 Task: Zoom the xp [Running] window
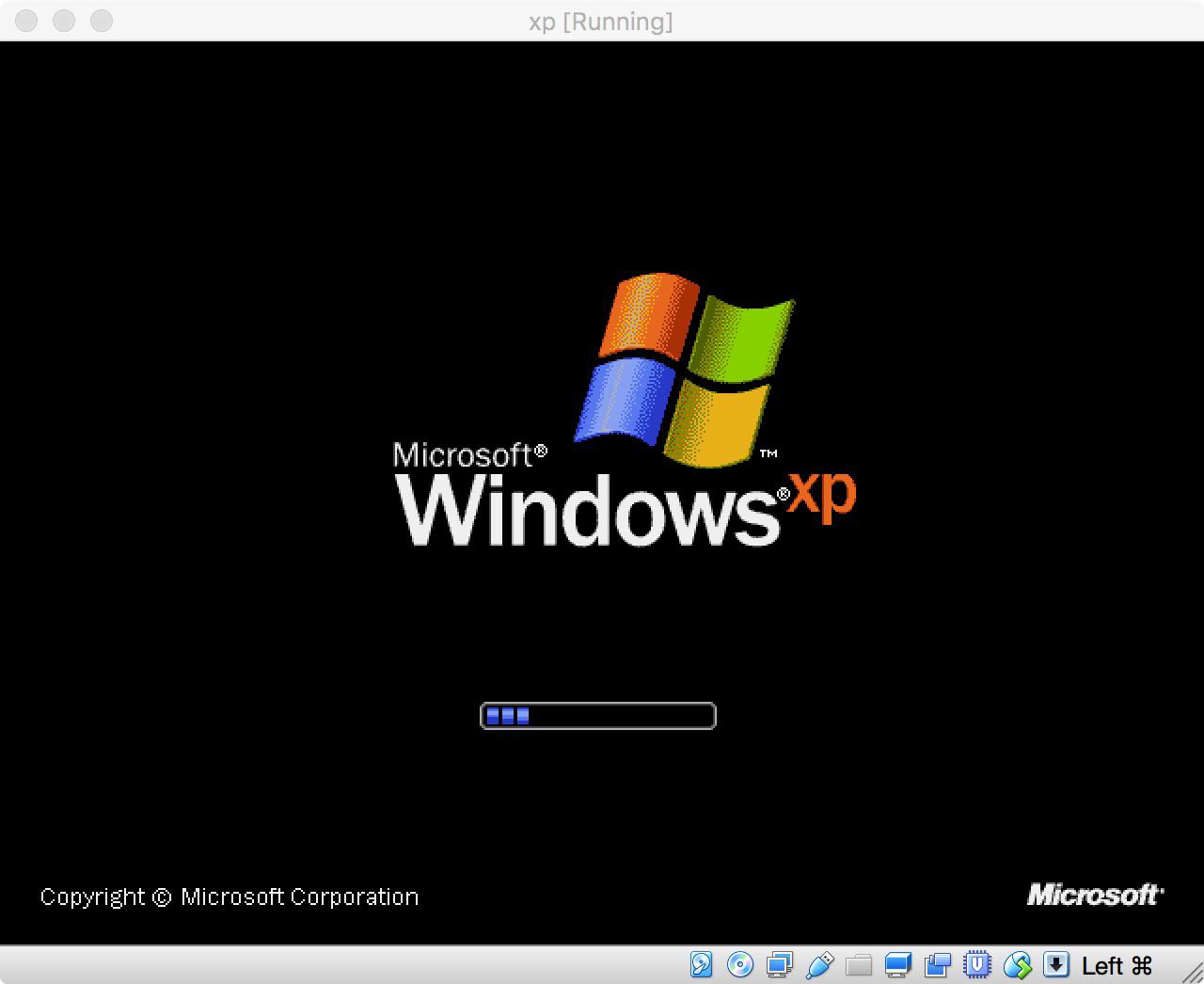tap(102, 21)
